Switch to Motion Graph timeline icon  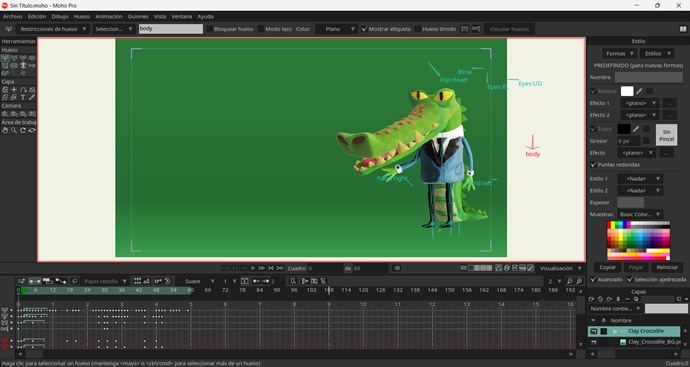pos(61,281)
